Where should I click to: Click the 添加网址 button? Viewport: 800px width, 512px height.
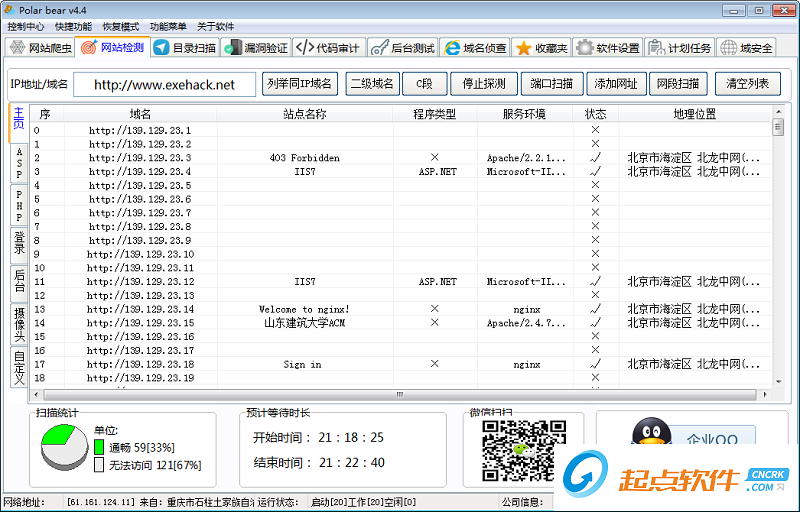pos(616,84)
